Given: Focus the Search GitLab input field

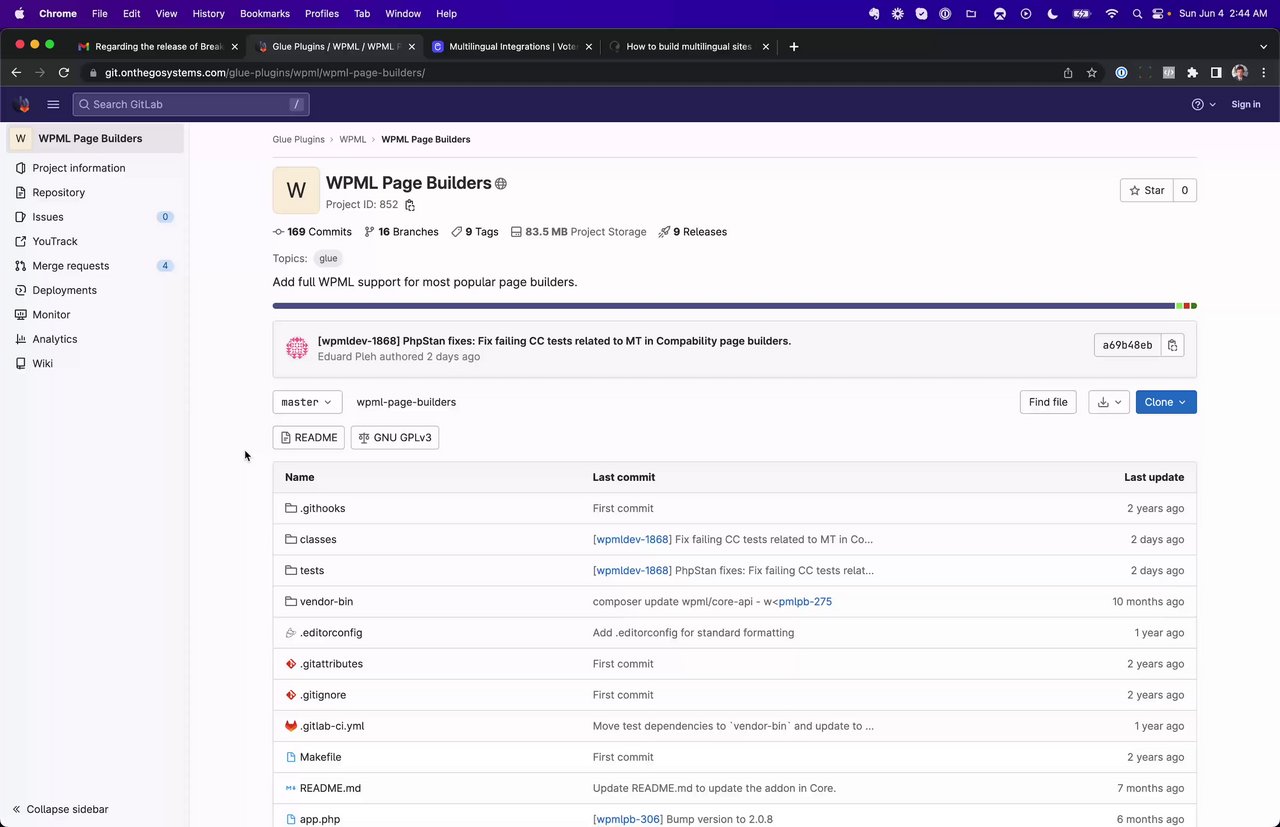Looking at the screenshot, I should click(x=190, y=104).
